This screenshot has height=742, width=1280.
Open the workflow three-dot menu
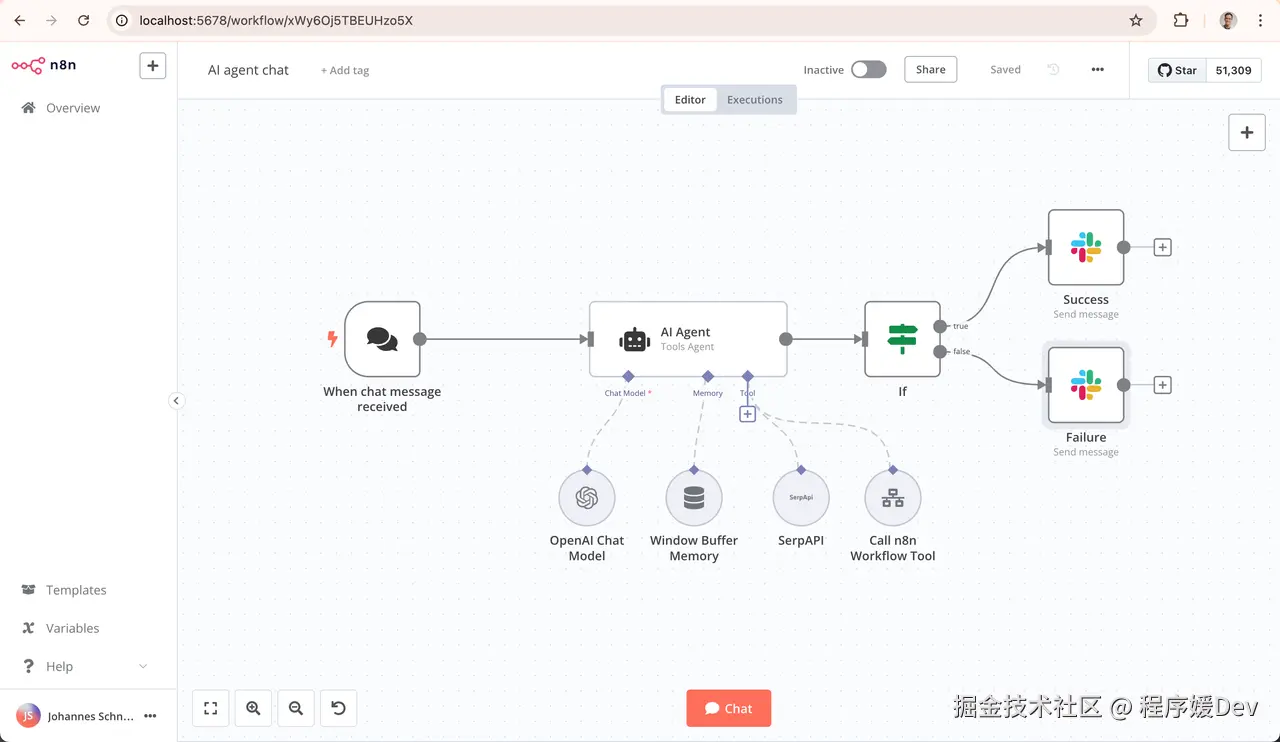click(1098, 70)
